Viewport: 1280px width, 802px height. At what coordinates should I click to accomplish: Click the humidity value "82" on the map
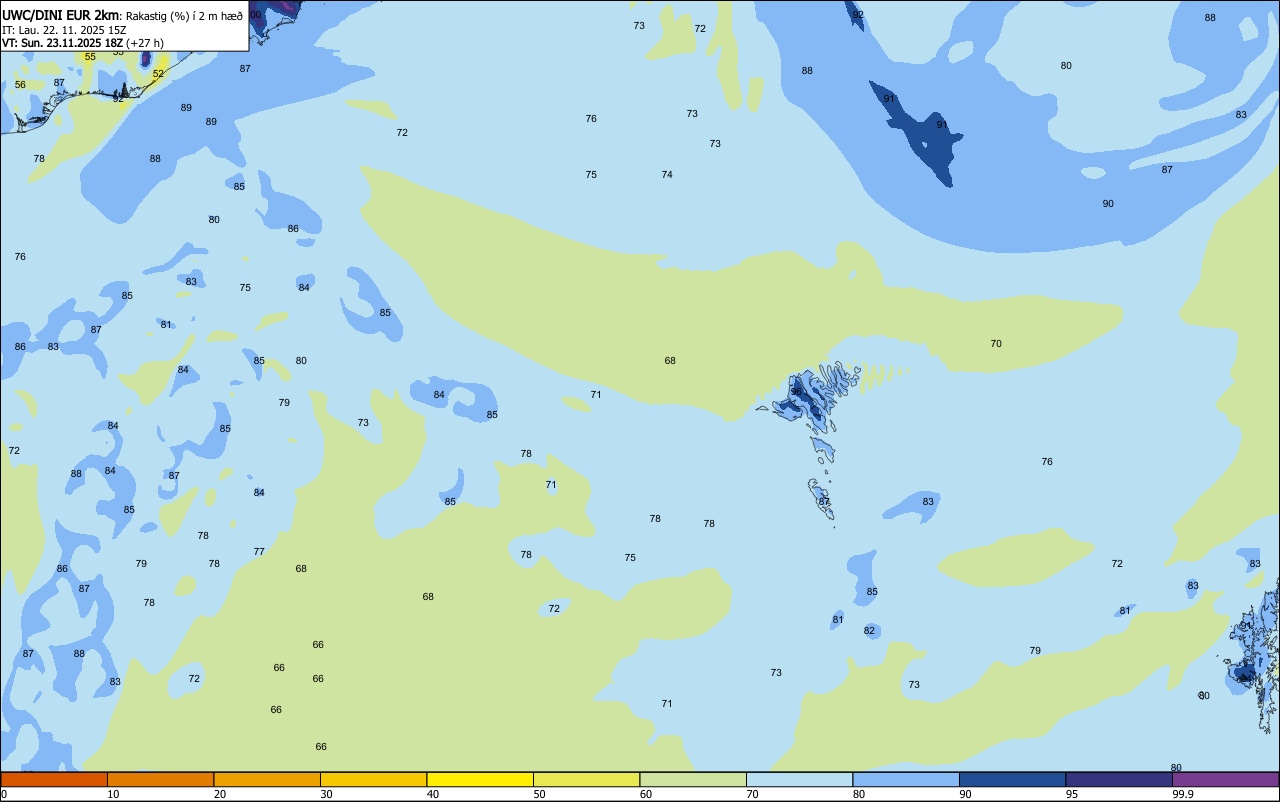click(869, 631)
